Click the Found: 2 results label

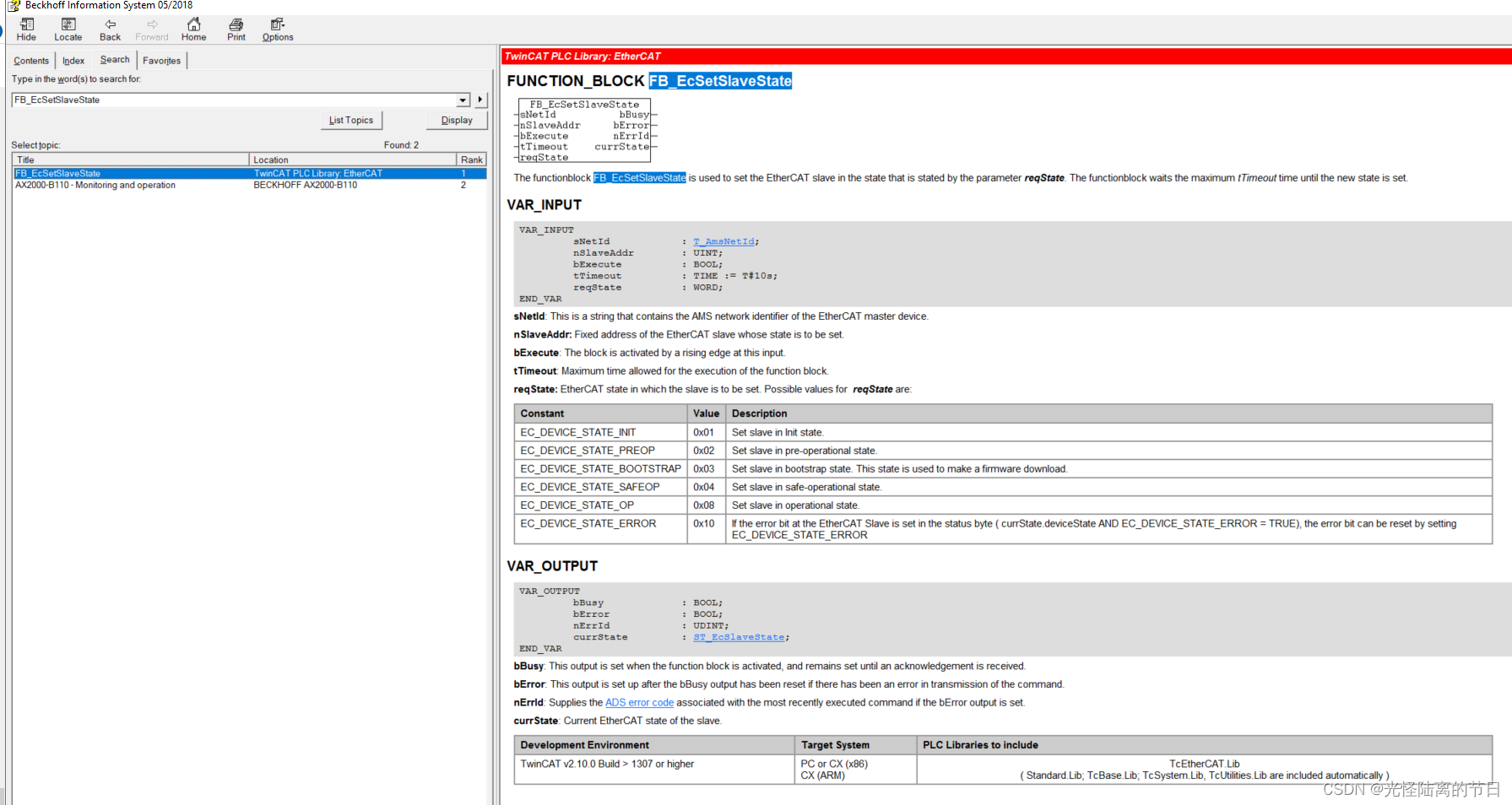coord(401,145)
